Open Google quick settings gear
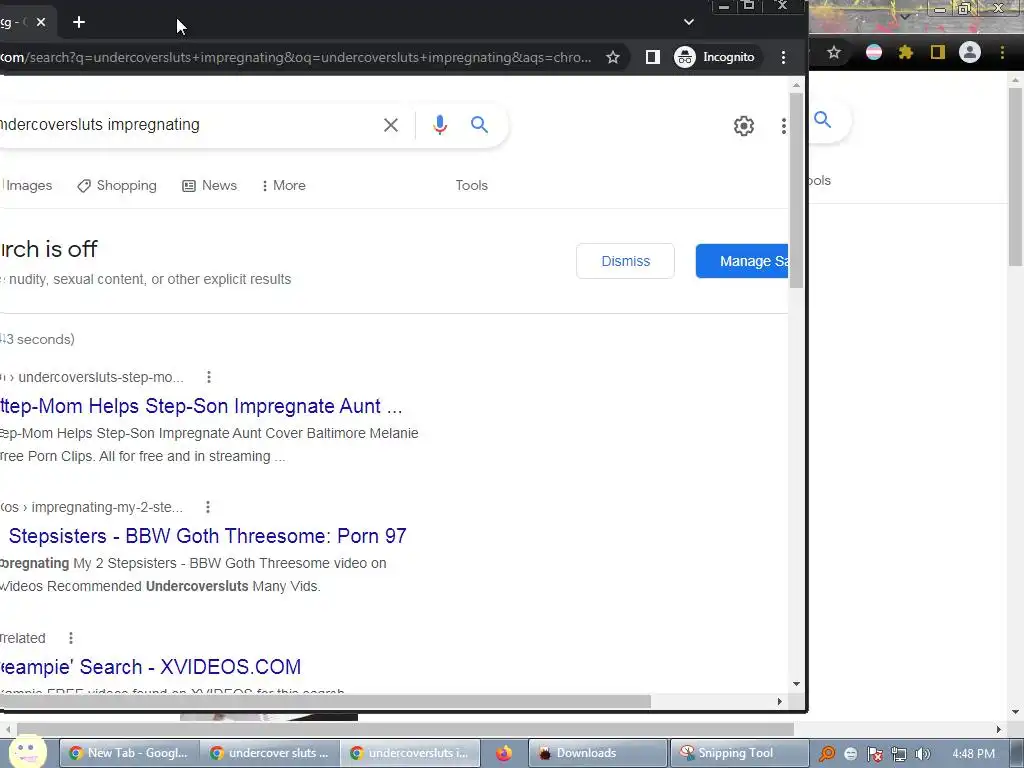Viewport: 1024px width, 768px height. [x=744, y=125]
